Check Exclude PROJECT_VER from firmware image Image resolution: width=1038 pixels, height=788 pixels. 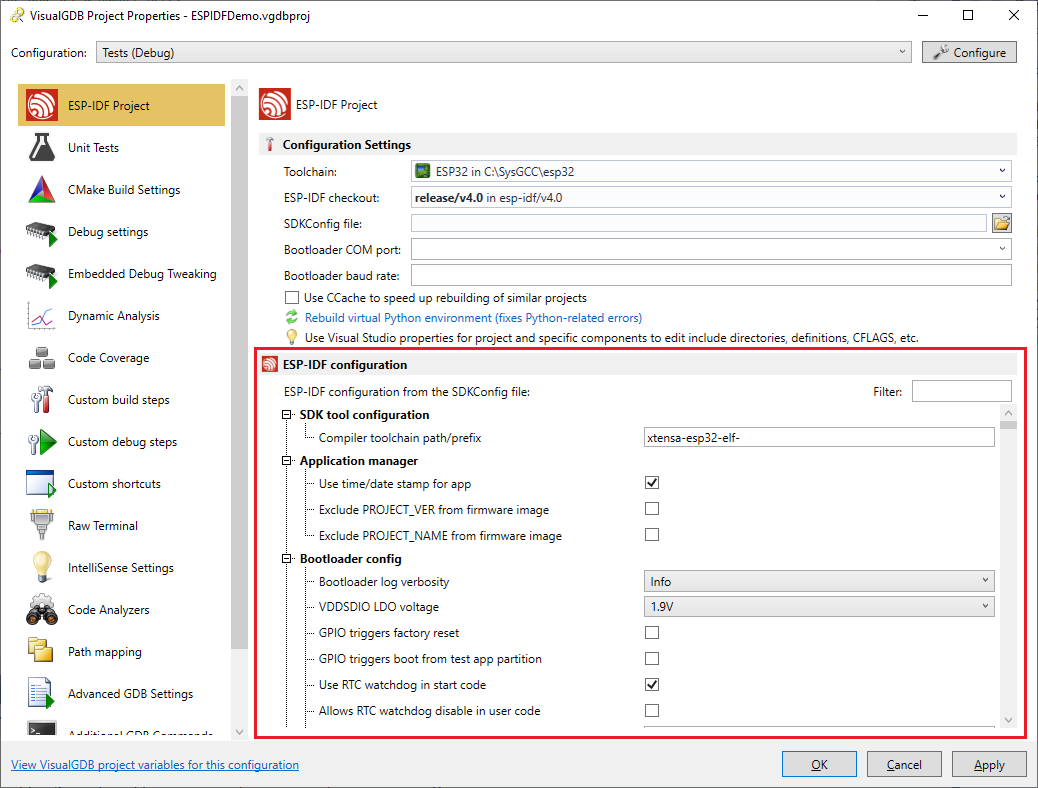(x=652, y=509)
